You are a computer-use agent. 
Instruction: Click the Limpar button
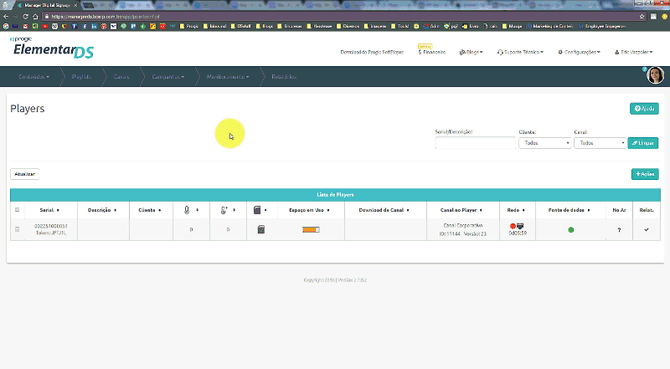(x=643, y=143)
